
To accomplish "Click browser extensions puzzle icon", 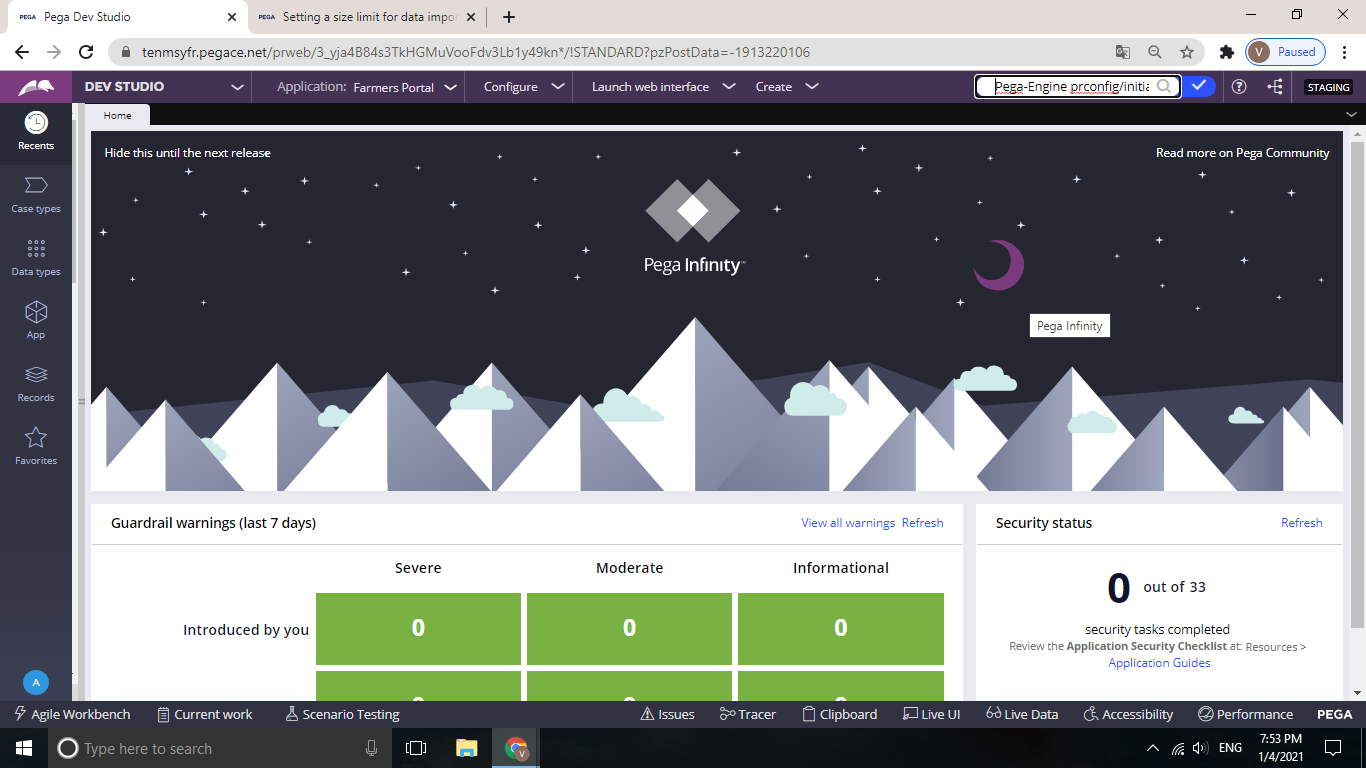I will click(1226, 52).
